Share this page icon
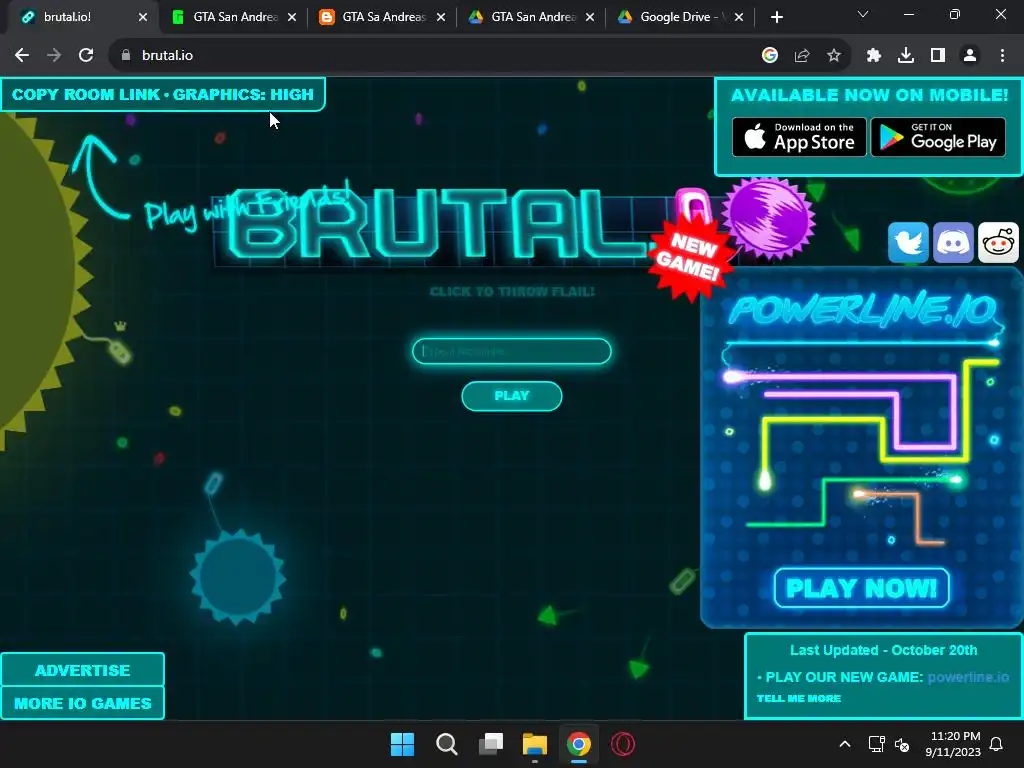 (802, 56)
